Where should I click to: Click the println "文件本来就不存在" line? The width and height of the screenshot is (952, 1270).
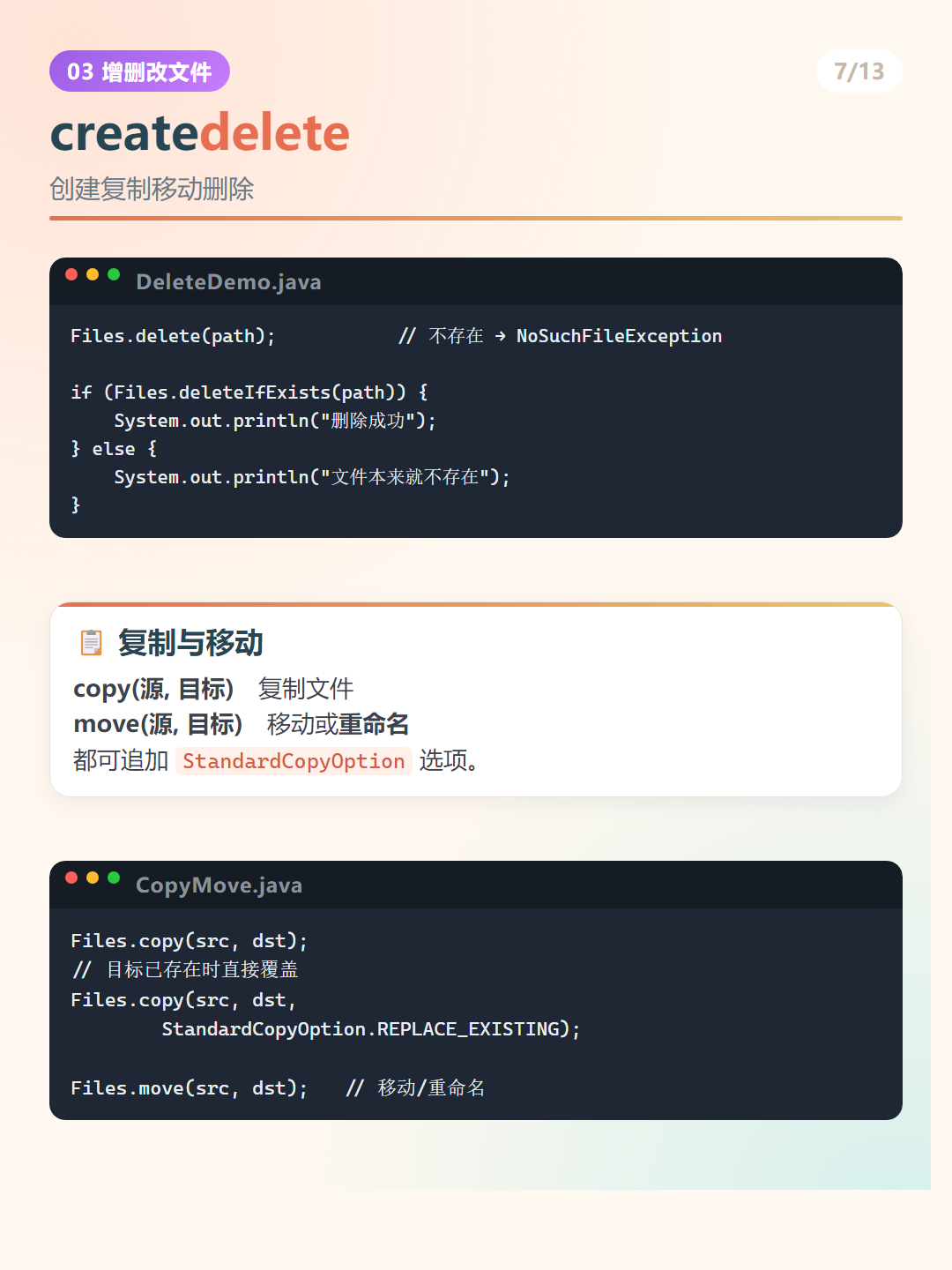click(312, 477)
